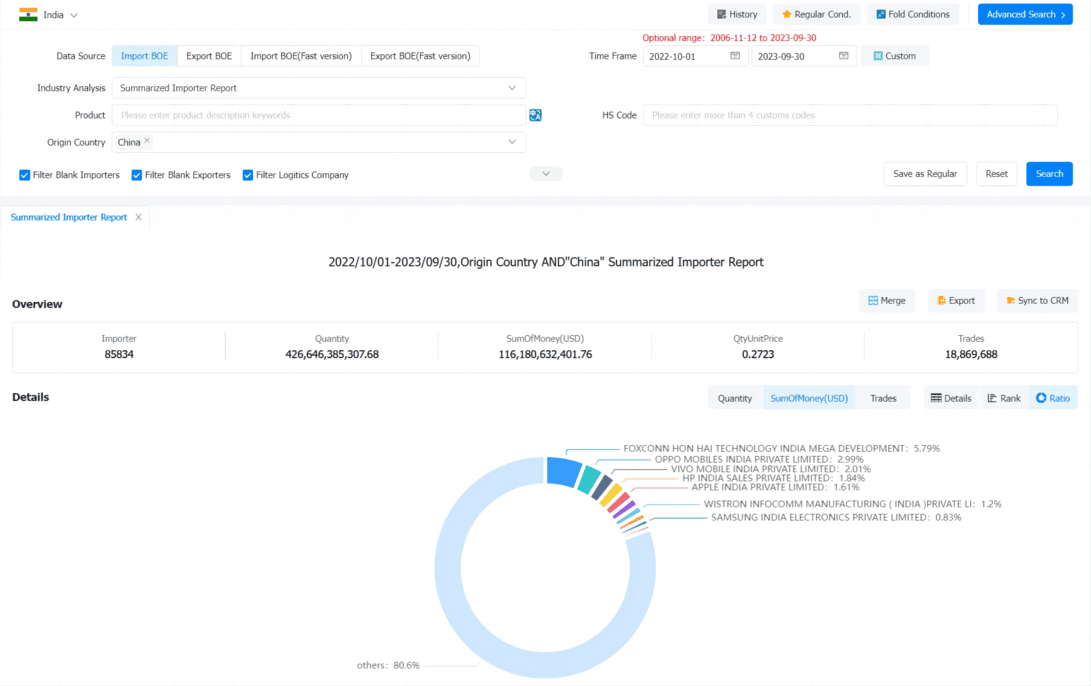Screen dimensions: 1091x686
Task: Open the Summarized Importer Report tab
Action: tap(69, 217)
